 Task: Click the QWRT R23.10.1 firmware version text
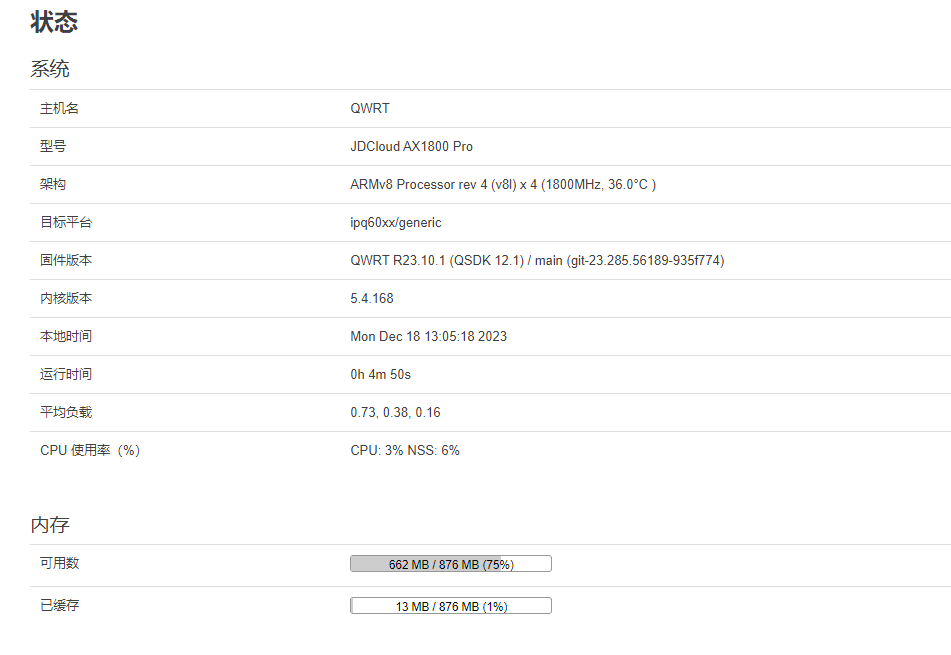[537, 260]
